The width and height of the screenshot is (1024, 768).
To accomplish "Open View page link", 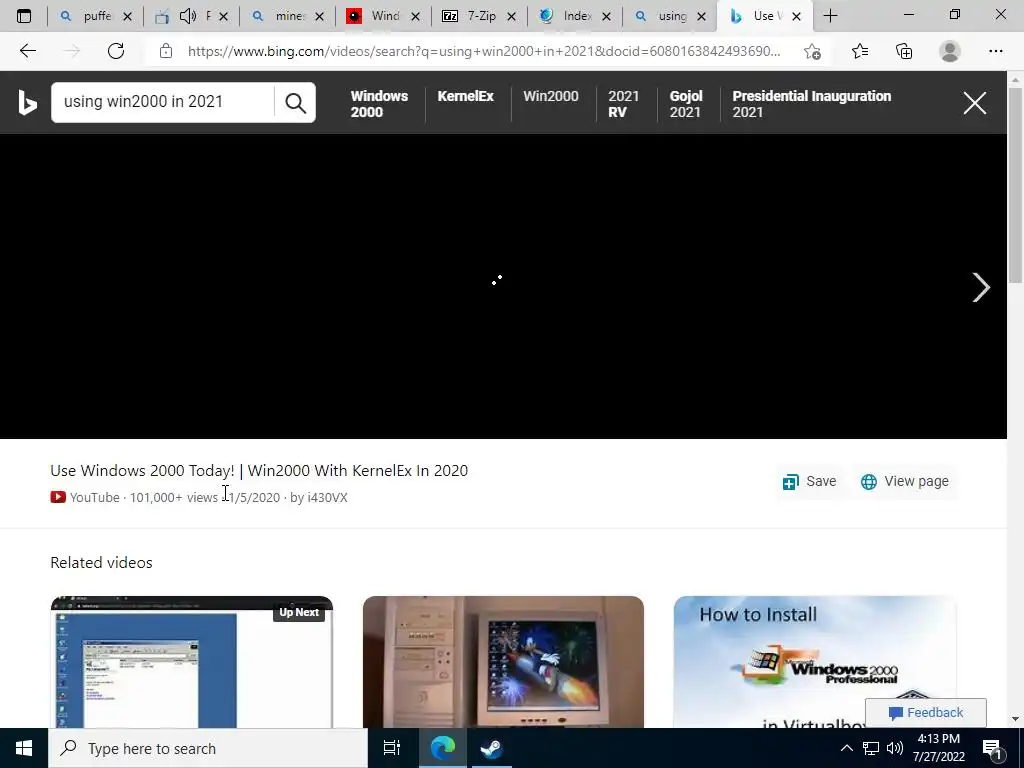I will [904, 481].
